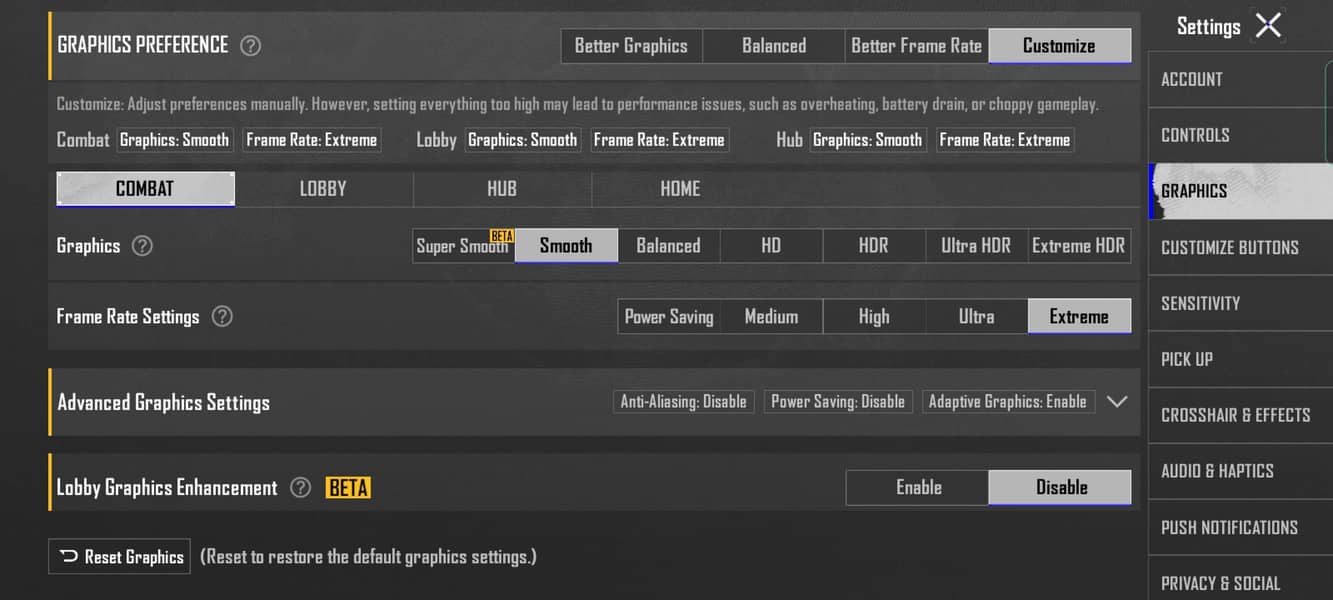The height and width of the screenshot is (600, 1333).
Task: Show help for Lobby Graphics Enhancement
Action: point(300,488)
